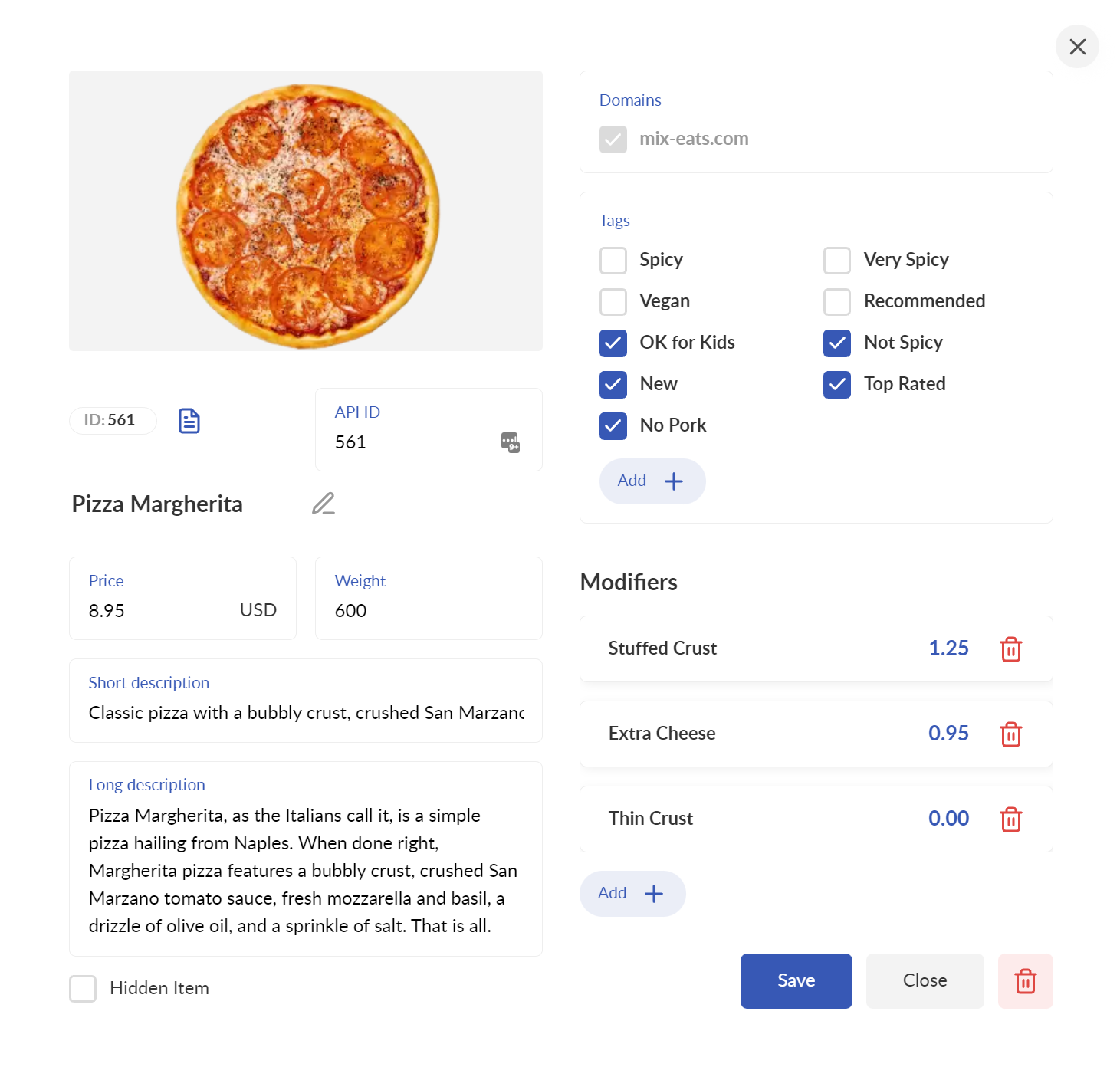This screenshot has width=1120, height=1077.
Task: Click the generate icon in API ID field
Action: [511, 442]
